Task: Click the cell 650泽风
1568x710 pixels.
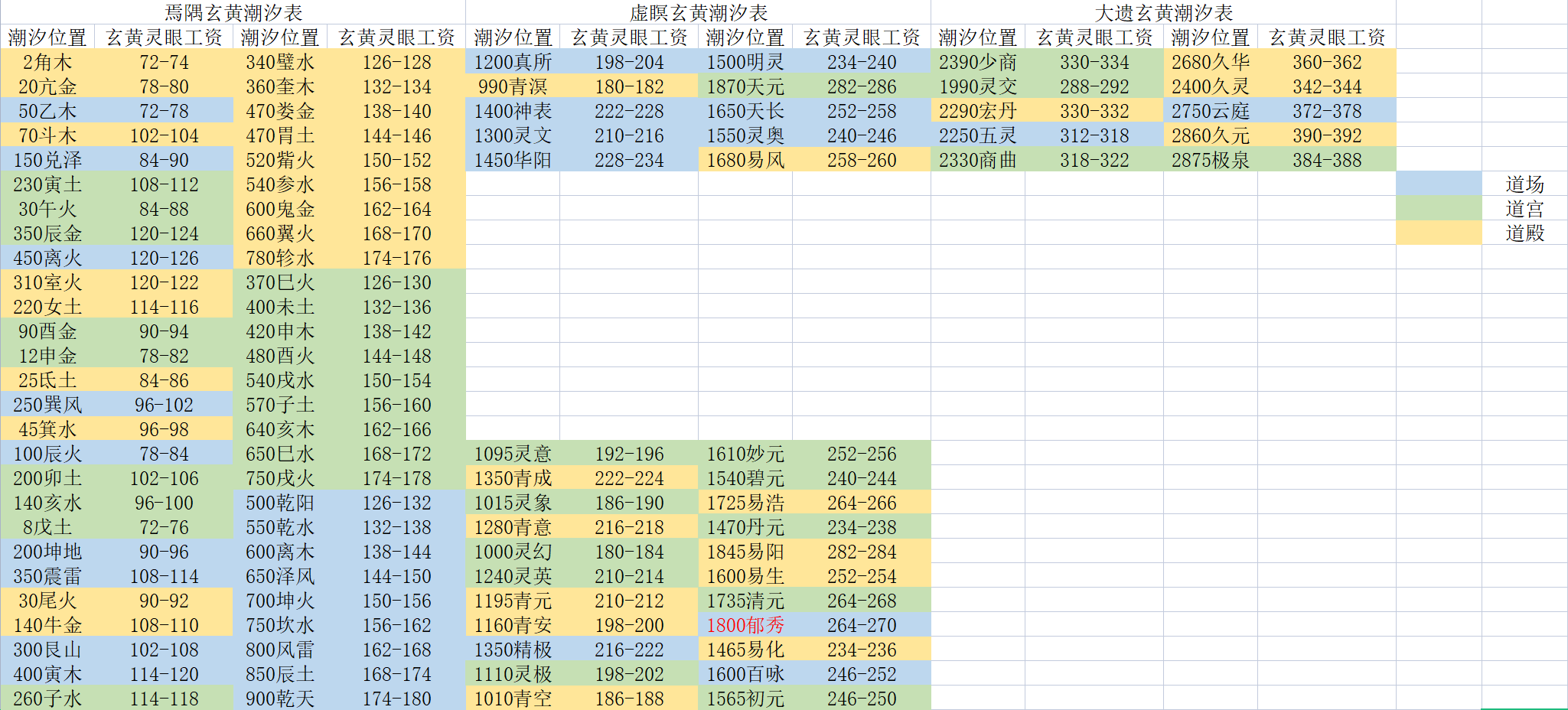Action: point(280,575)
